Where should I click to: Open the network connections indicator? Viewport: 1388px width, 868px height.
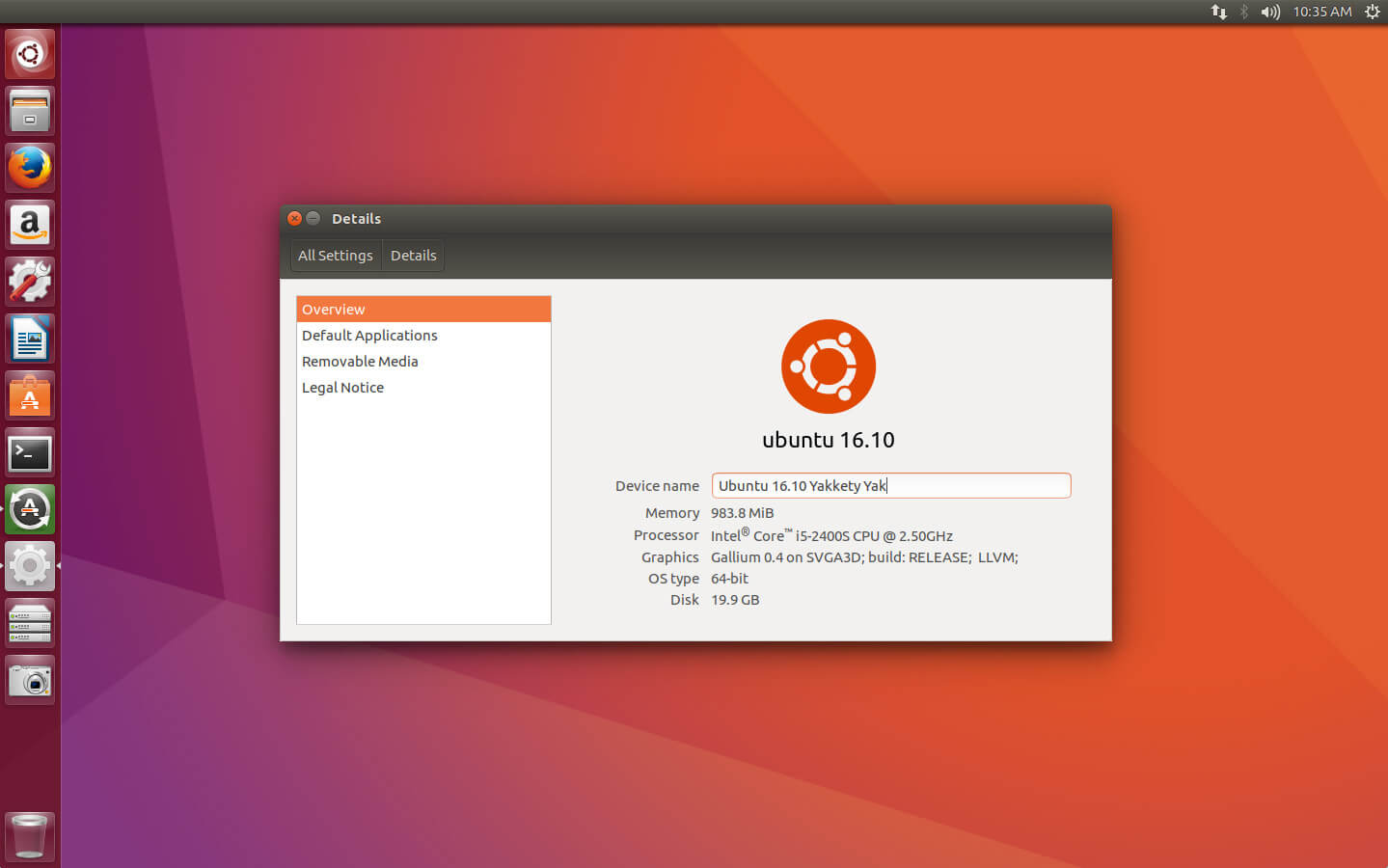pyautogui.click(x=1219, y=12)
